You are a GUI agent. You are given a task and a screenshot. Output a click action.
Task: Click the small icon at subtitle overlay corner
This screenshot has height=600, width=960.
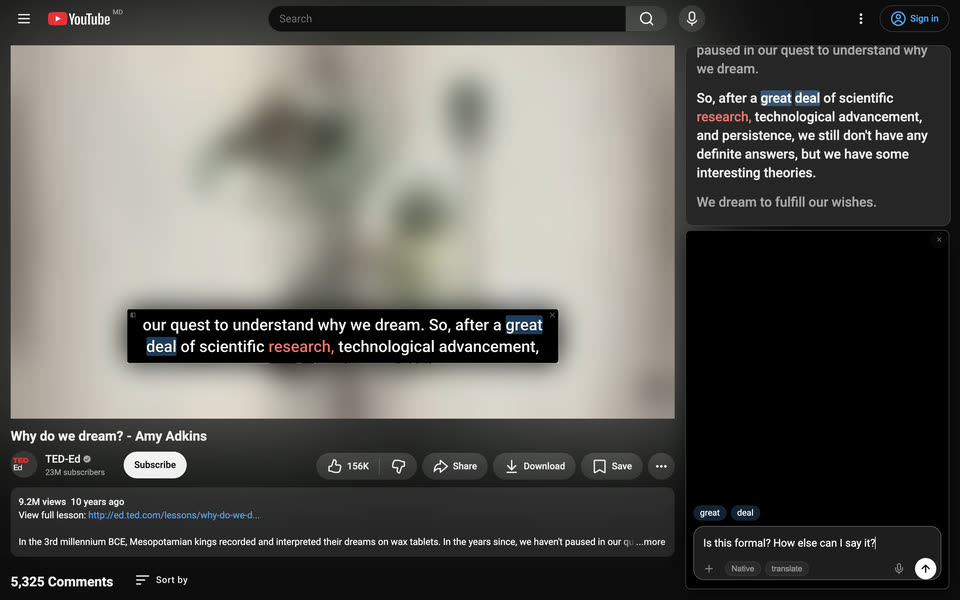133,315
